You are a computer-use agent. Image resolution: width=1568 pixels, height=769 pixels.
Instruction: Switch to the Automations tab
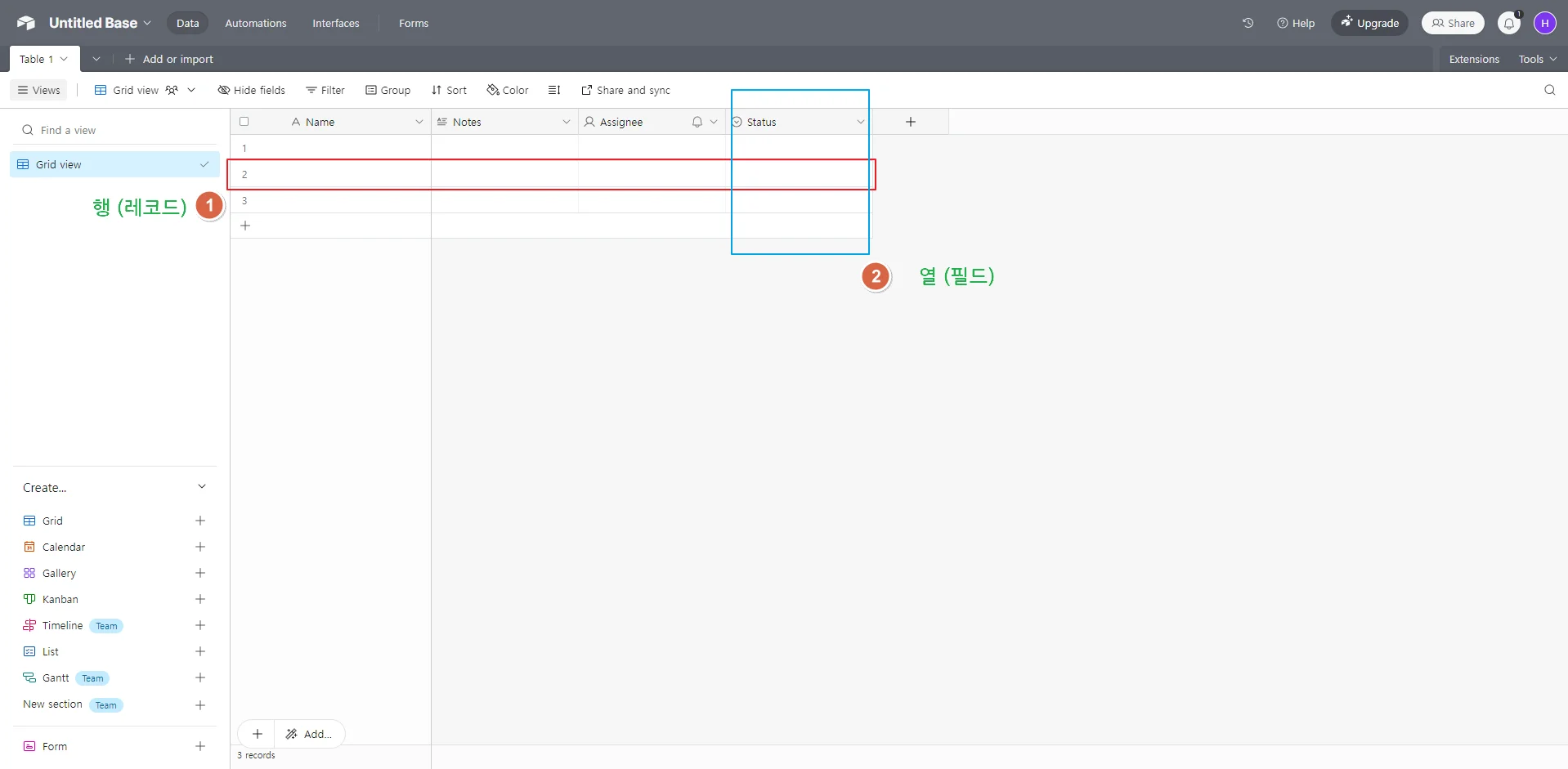coord(256,23)
